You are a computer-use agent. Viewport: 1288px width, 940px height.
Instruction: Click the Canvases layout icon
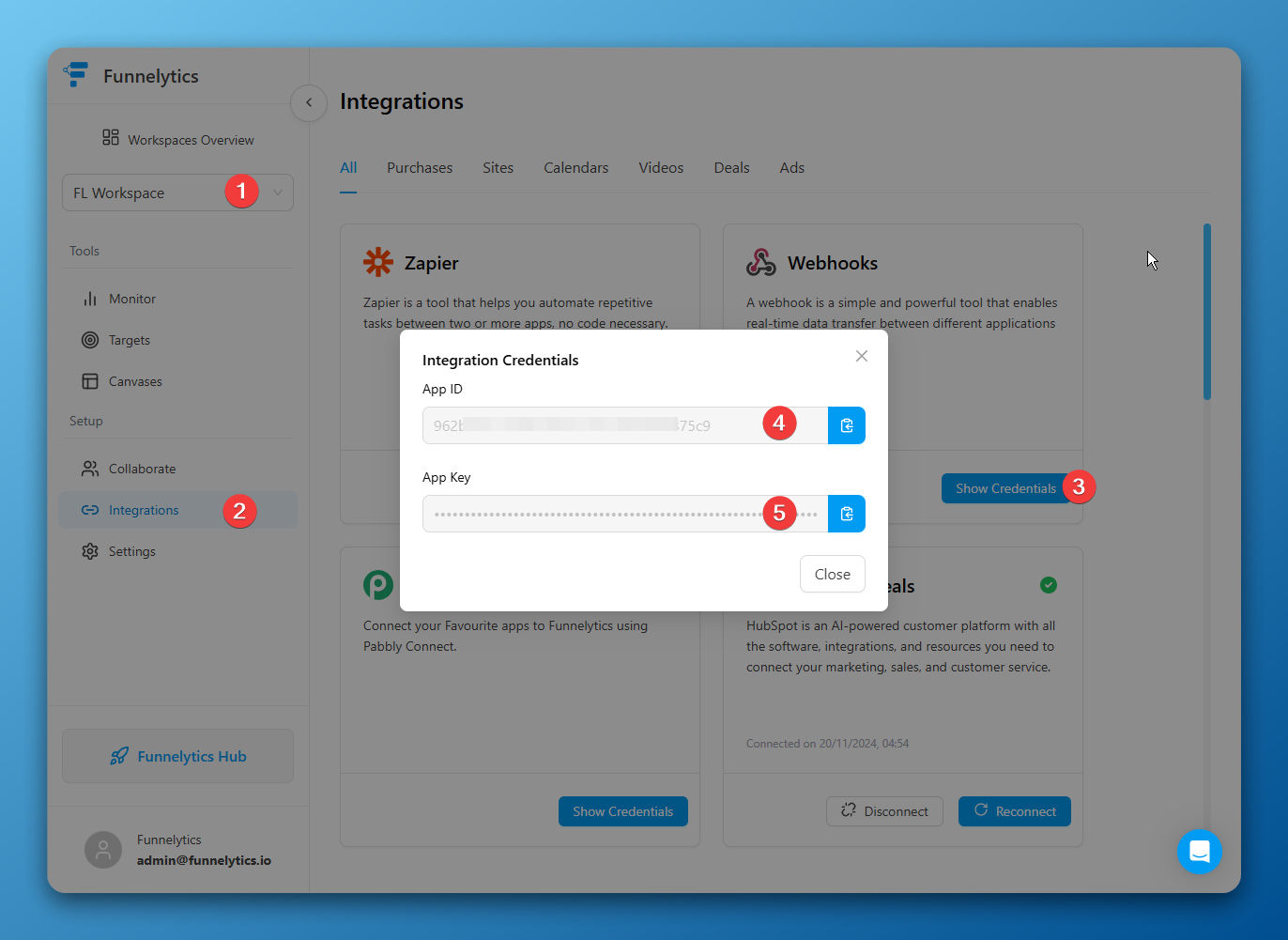pyautogui.click(x=90, y=381)
